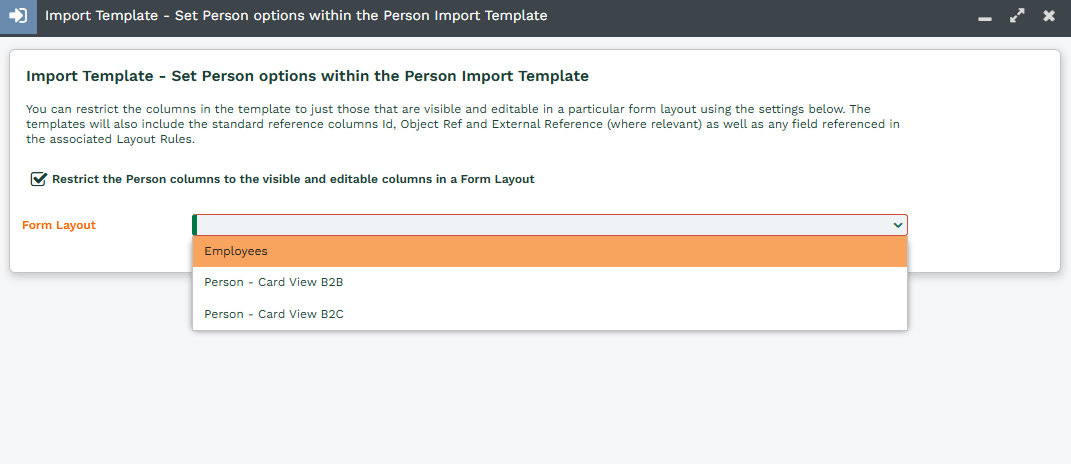
Task: Click the highlighted orange row right of Employees text
Action: pyautogui.click(x=587, y=251)
